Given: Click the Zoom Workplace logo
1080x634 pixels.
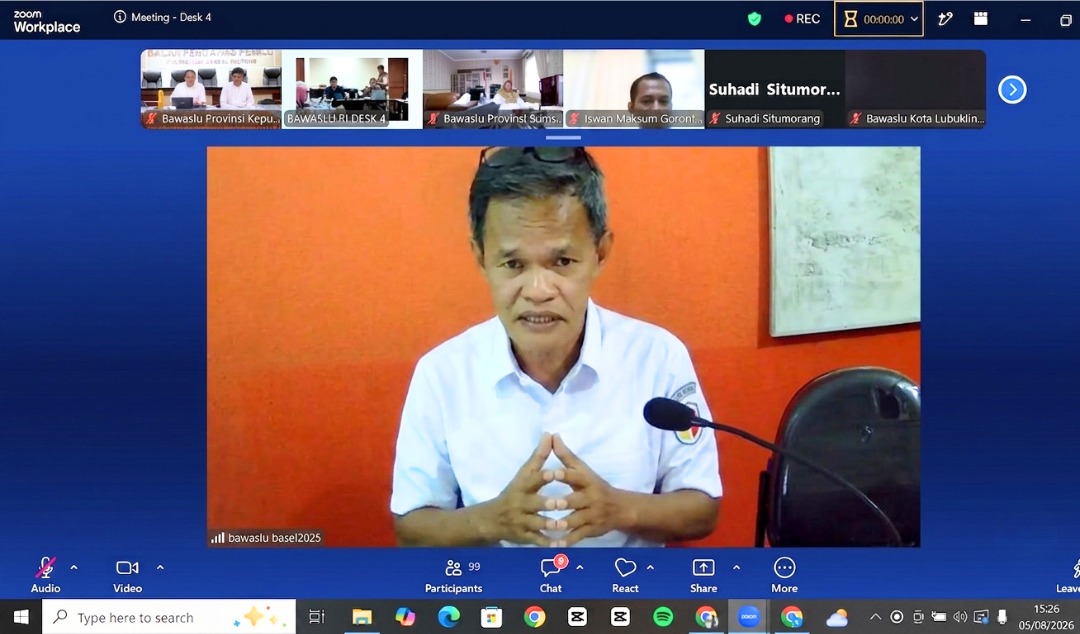Looking at the screenshot, I should (46, 22).
